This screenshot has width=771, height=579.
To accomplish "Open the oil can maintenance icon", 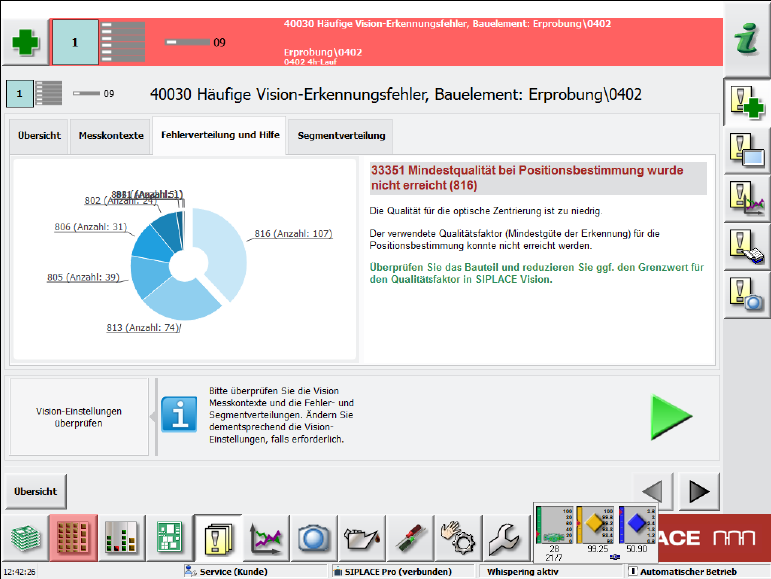I will [x=362, y=538].
